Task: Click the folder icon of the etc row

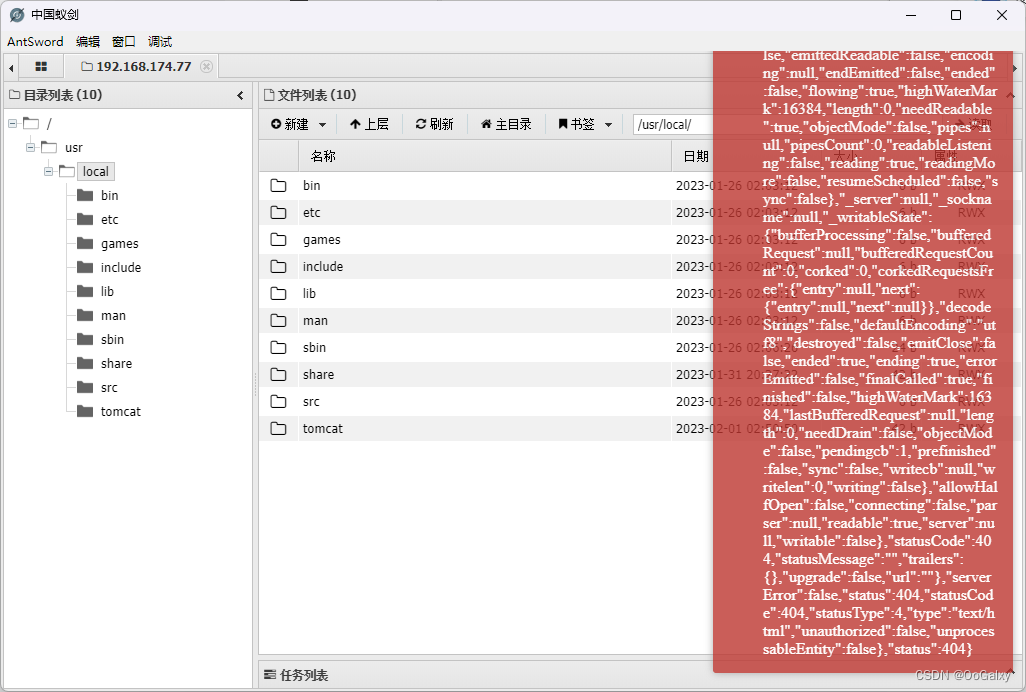Action: [x=278, y=213]
